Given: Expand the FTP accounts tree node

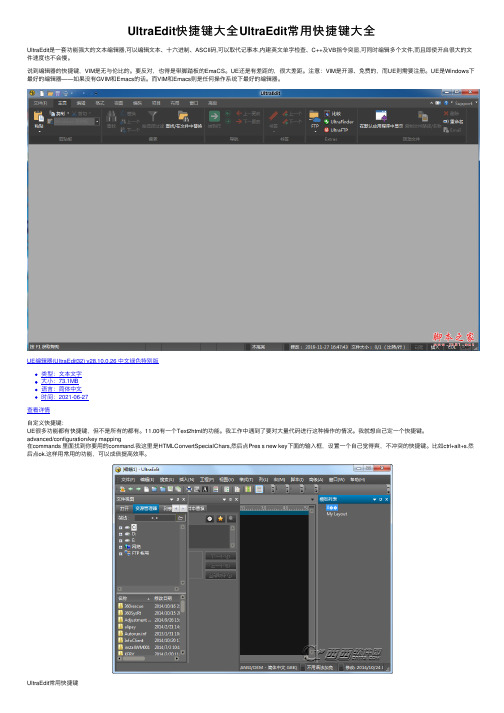Looking at the screenshot, I should click(x=121, y=553).
